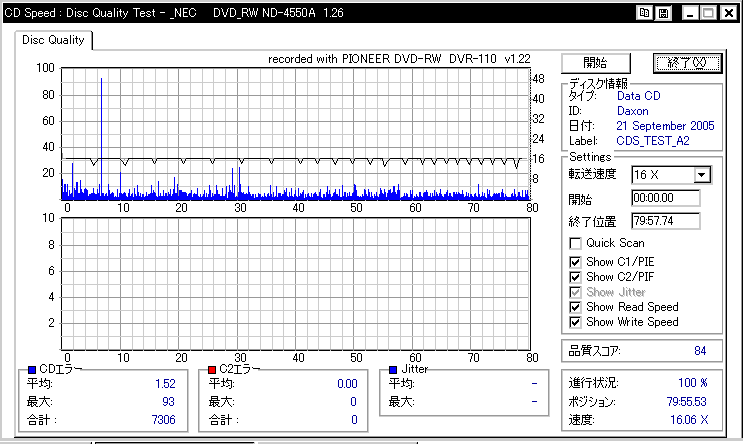
Task: Click the speed value 16.06 X
Action: coord(689,420)
